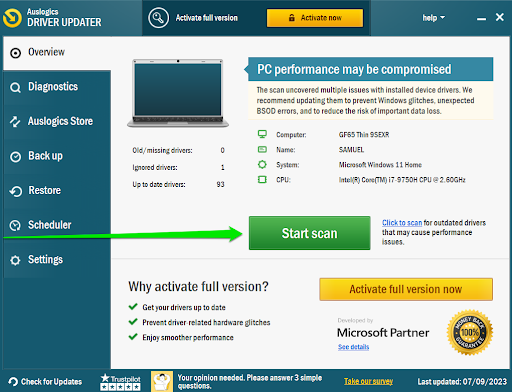
Task: Click Prevent driver-related hardware glitches item
Action: click(206, 322)
